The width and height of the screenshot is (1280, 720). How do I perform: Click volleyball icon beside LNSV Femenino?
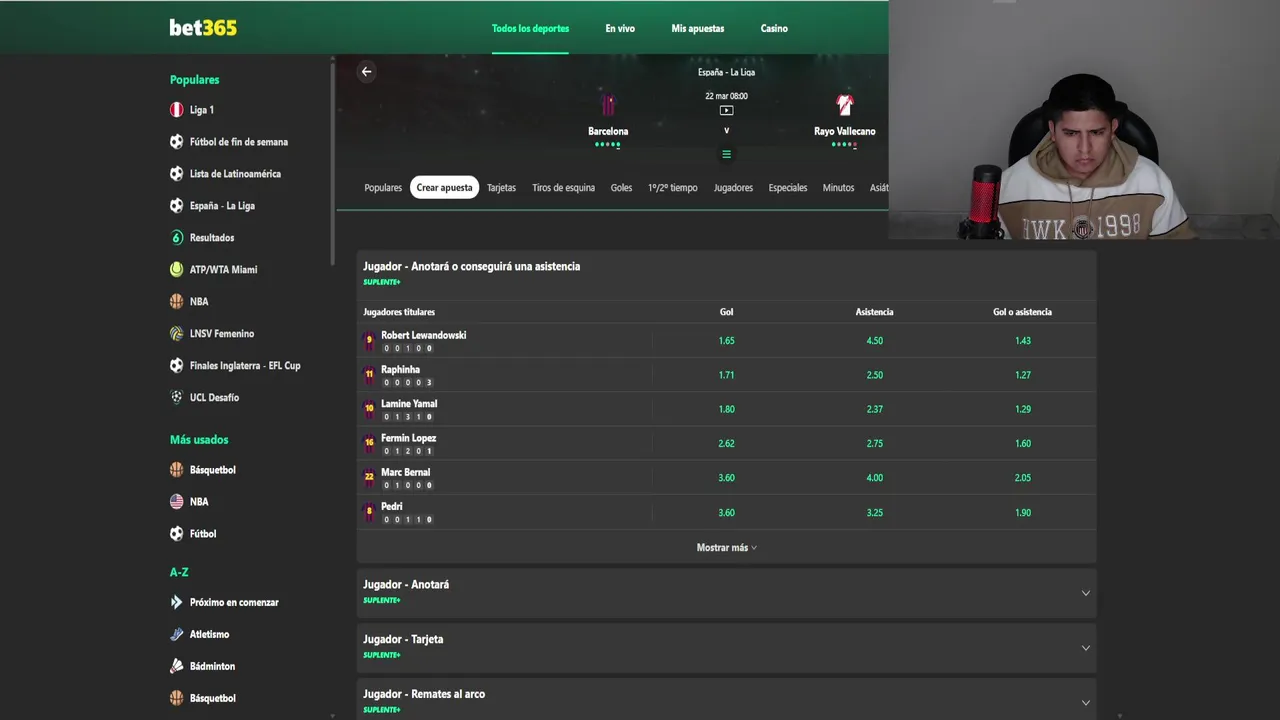(x=176, y=334)
